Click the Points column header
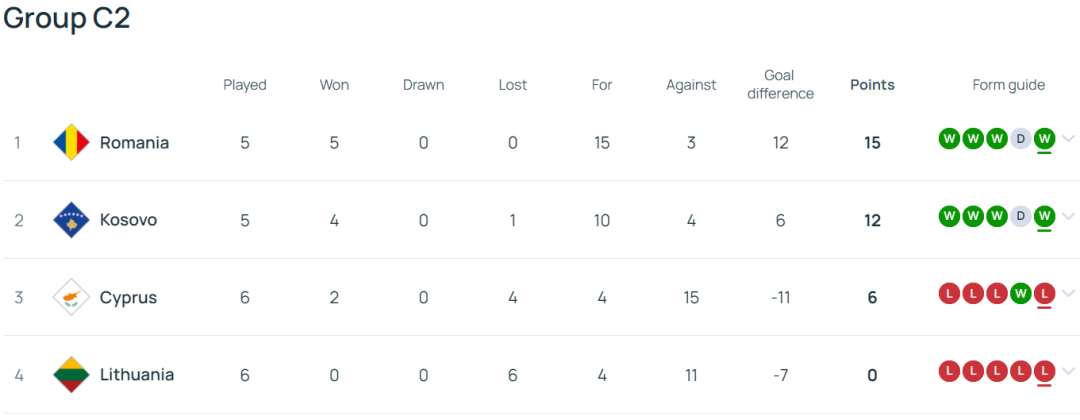Viewport: 1080px width, 420px height. click(x=872, y=85)
